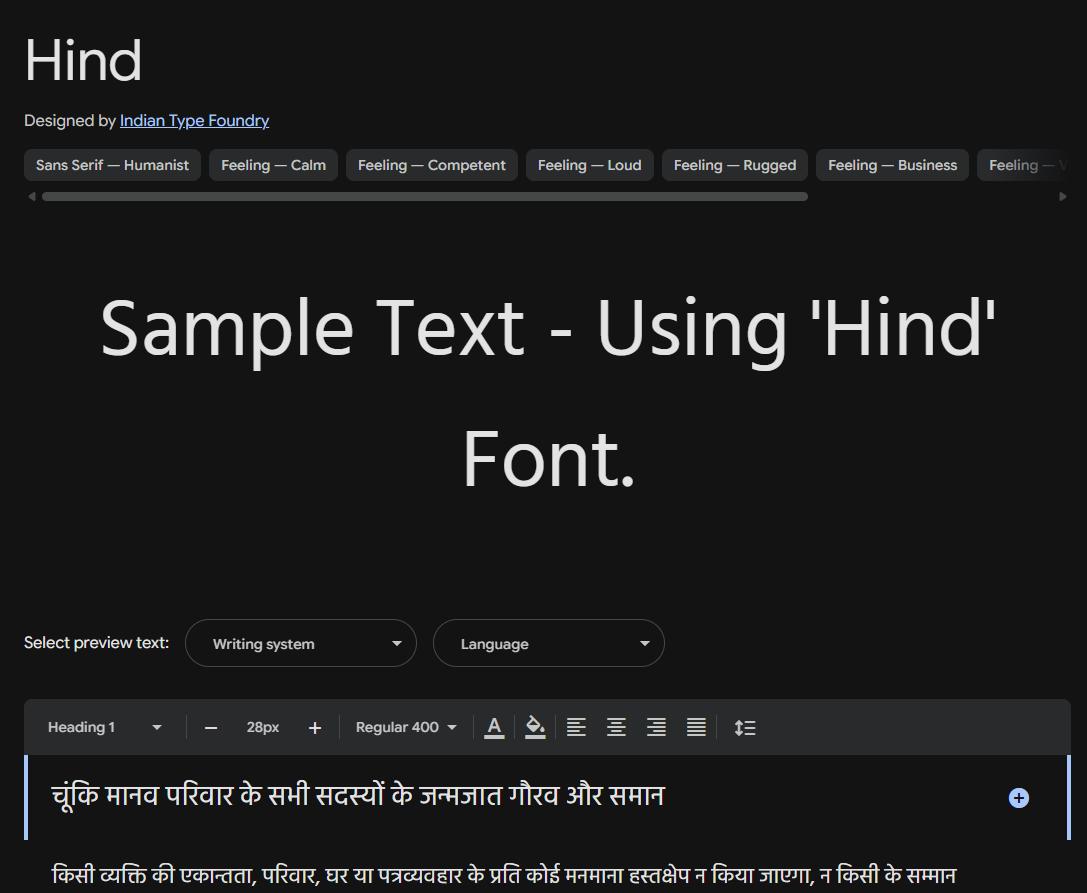Click the Sample Text preview heading
Screen dimensions: 1087x893
tap(548, 394)
